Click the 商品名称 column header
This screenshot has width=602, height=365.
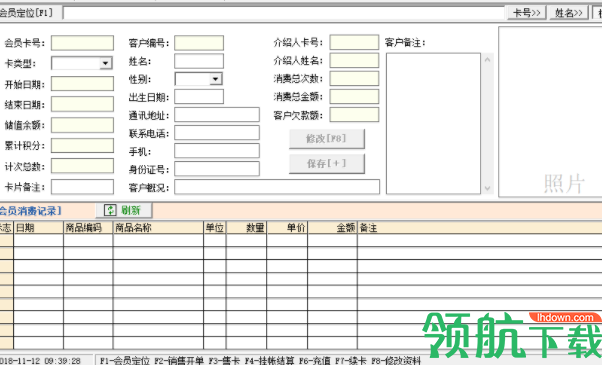point(158,228)
